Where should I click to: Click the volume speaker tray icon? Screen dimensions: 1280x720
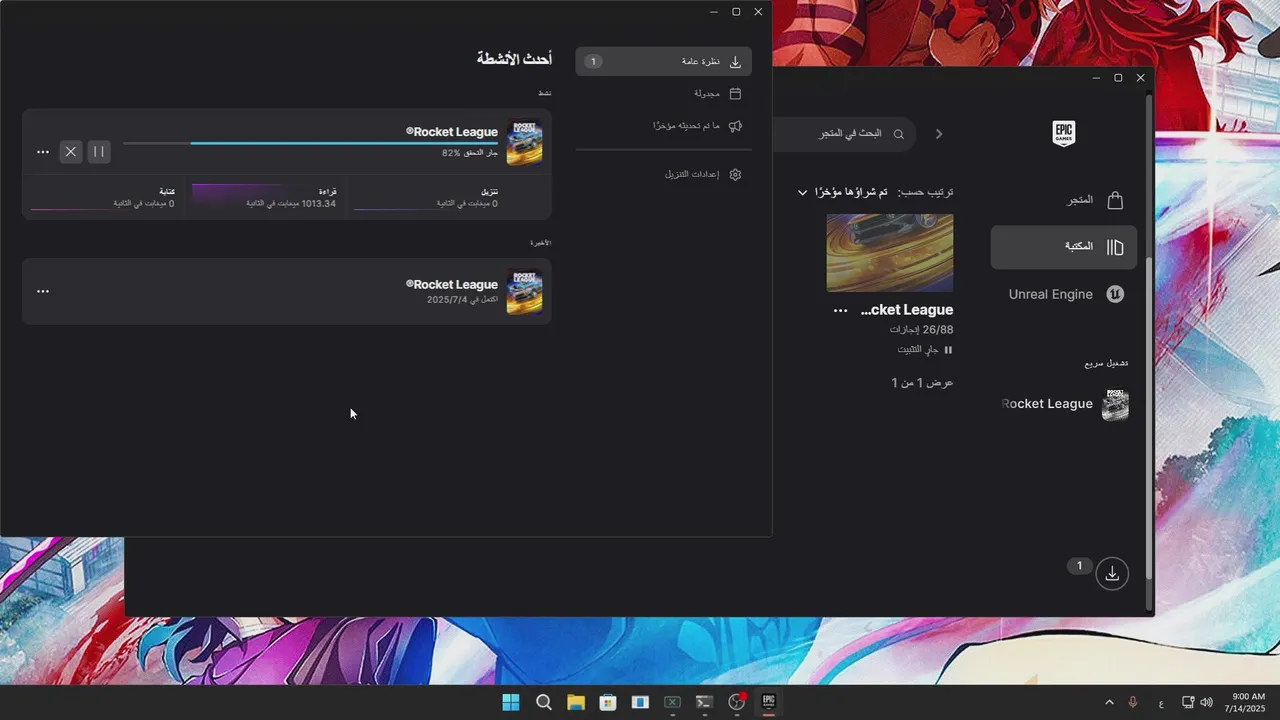[x=1206, y=702]
